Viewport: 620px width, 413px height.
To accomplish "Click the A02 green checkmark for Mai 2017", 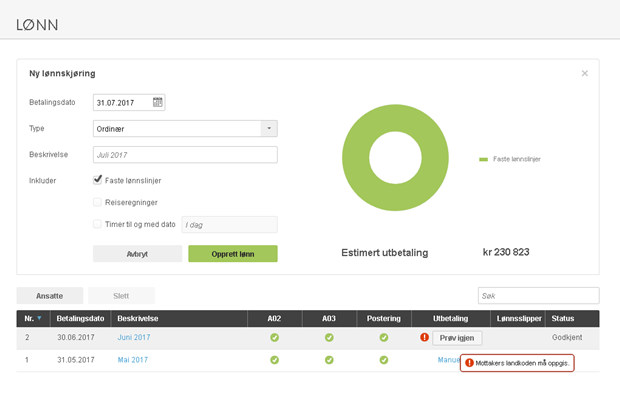I will click(274, 360).
